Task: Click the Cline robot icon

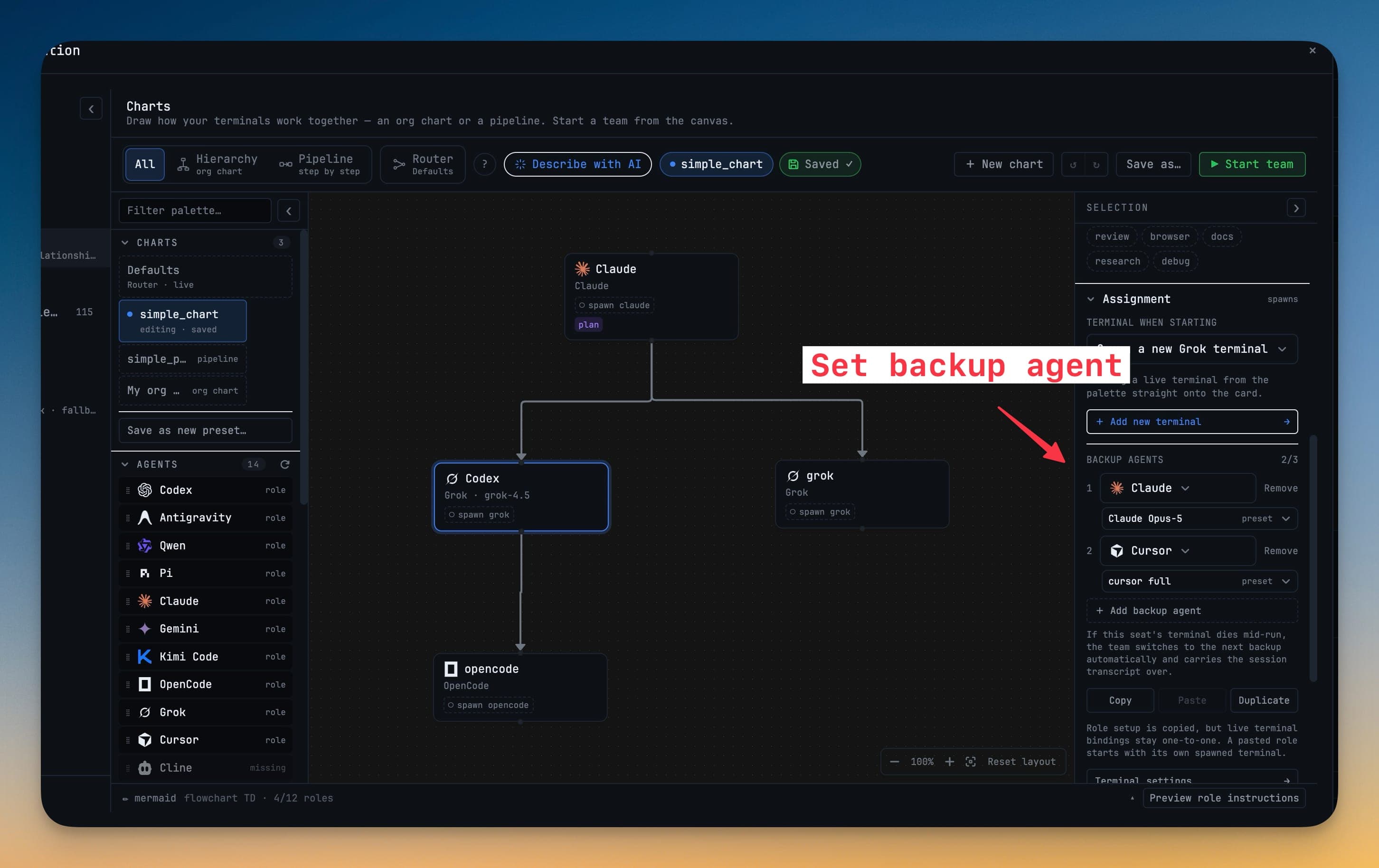Action: click(145, 768)
